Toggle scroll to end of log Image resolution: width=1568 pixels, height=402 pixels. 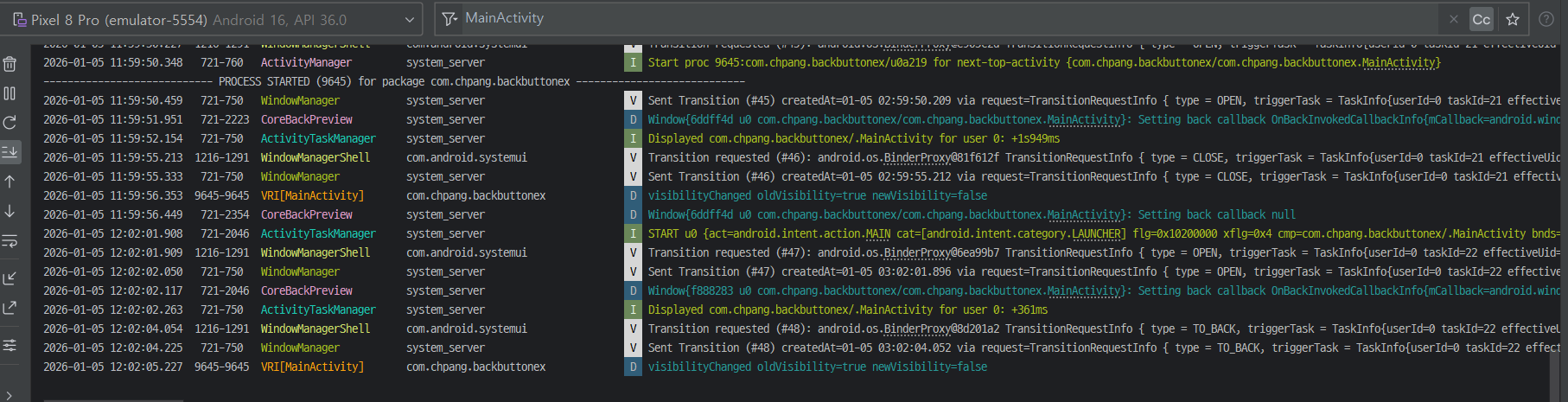click(10, 152)
